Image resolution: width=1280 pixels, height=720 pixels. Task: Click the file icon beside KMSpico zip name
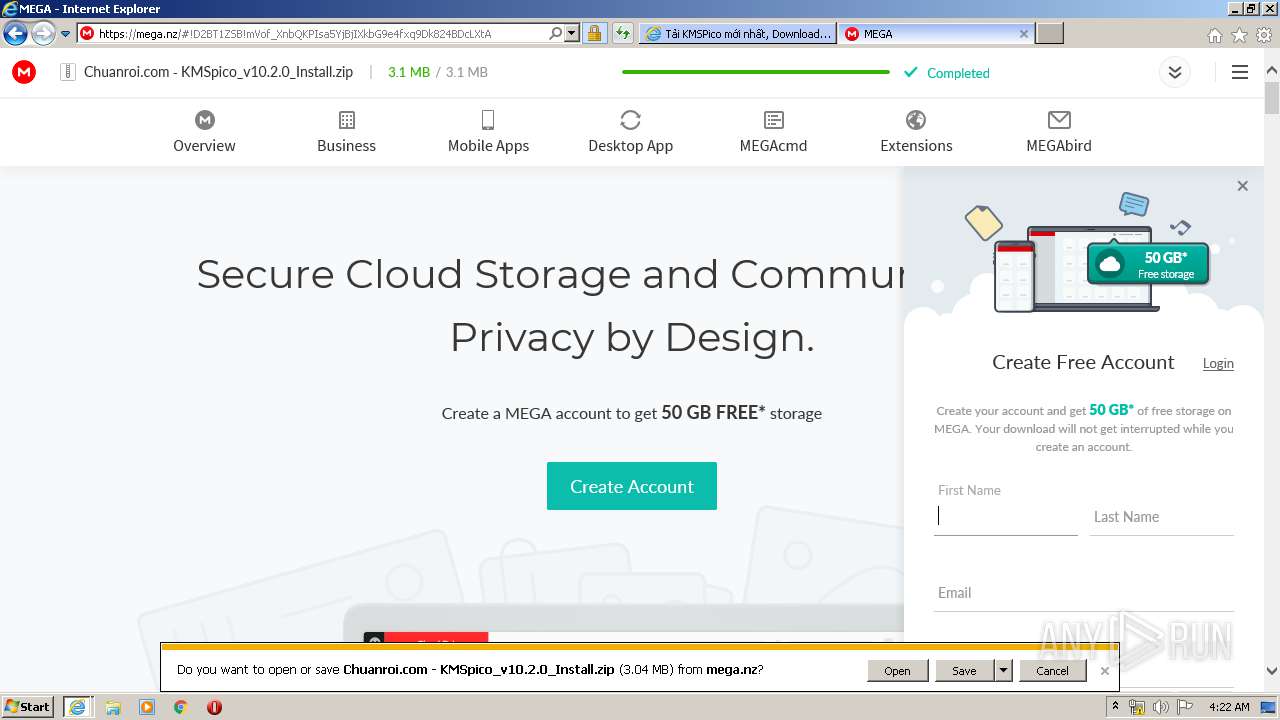[x=68, y=72]
